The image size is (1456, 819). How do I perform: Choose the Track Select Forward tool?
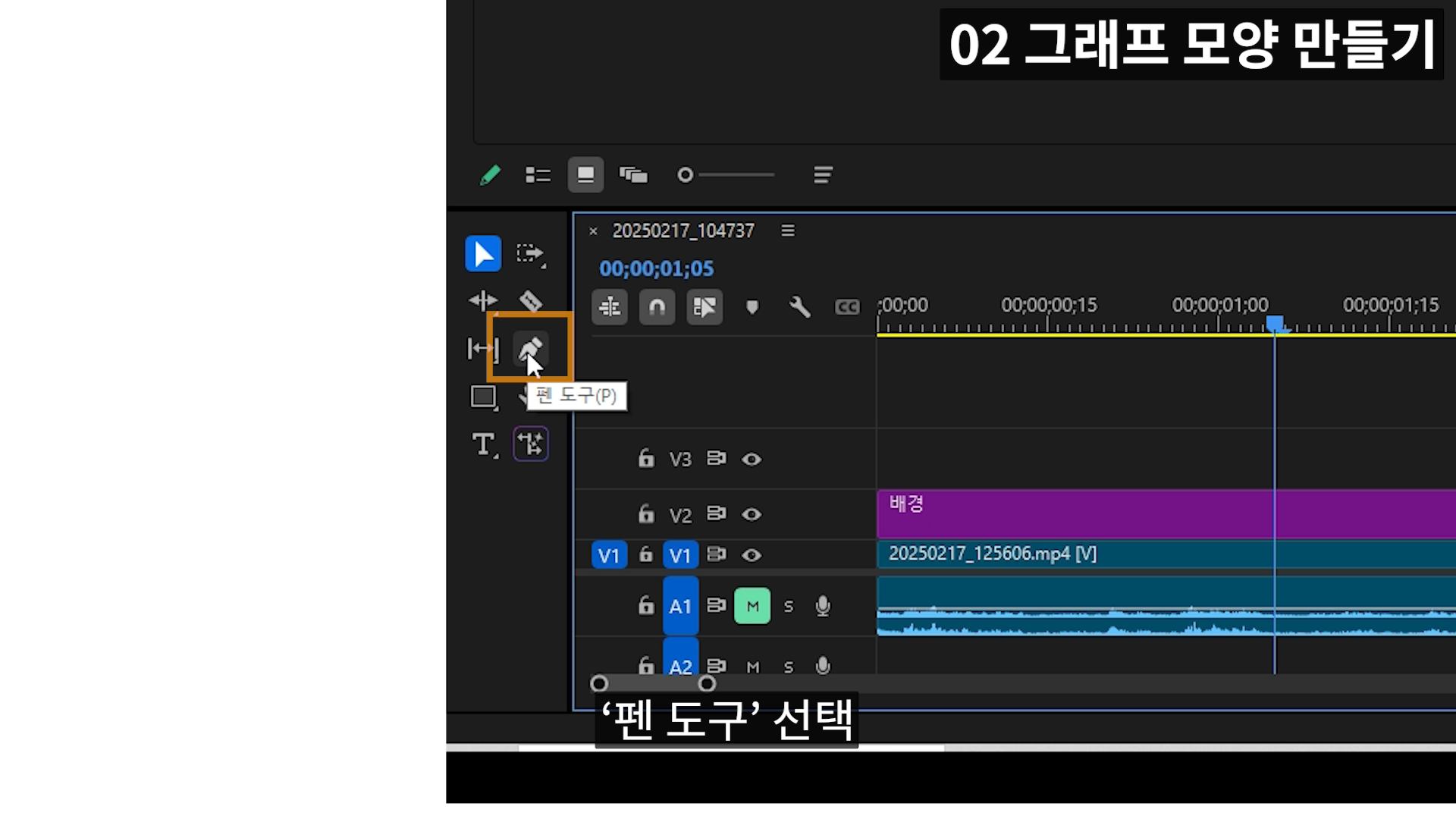pos(530,253)
